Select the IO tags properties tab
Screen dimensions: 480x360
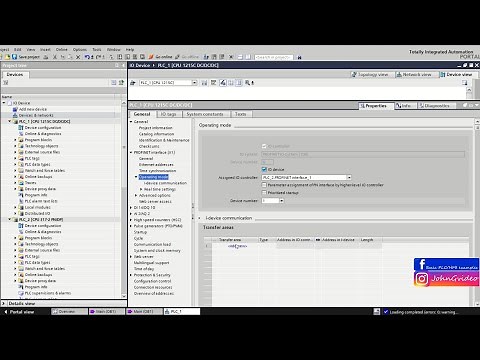coord(168,114)
